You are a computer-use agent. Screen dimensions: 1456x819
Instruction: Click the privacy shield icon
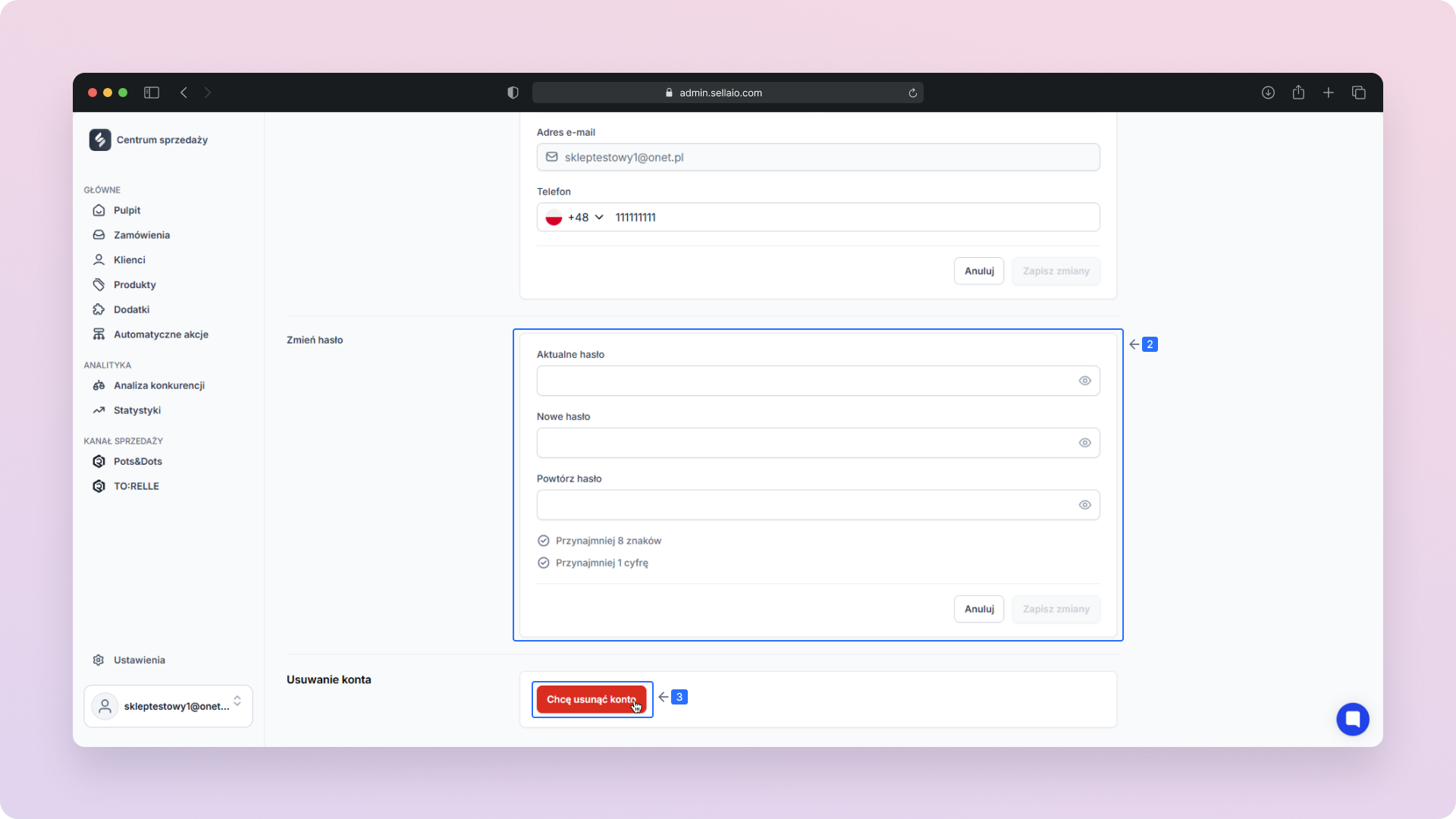pos(513,93)
